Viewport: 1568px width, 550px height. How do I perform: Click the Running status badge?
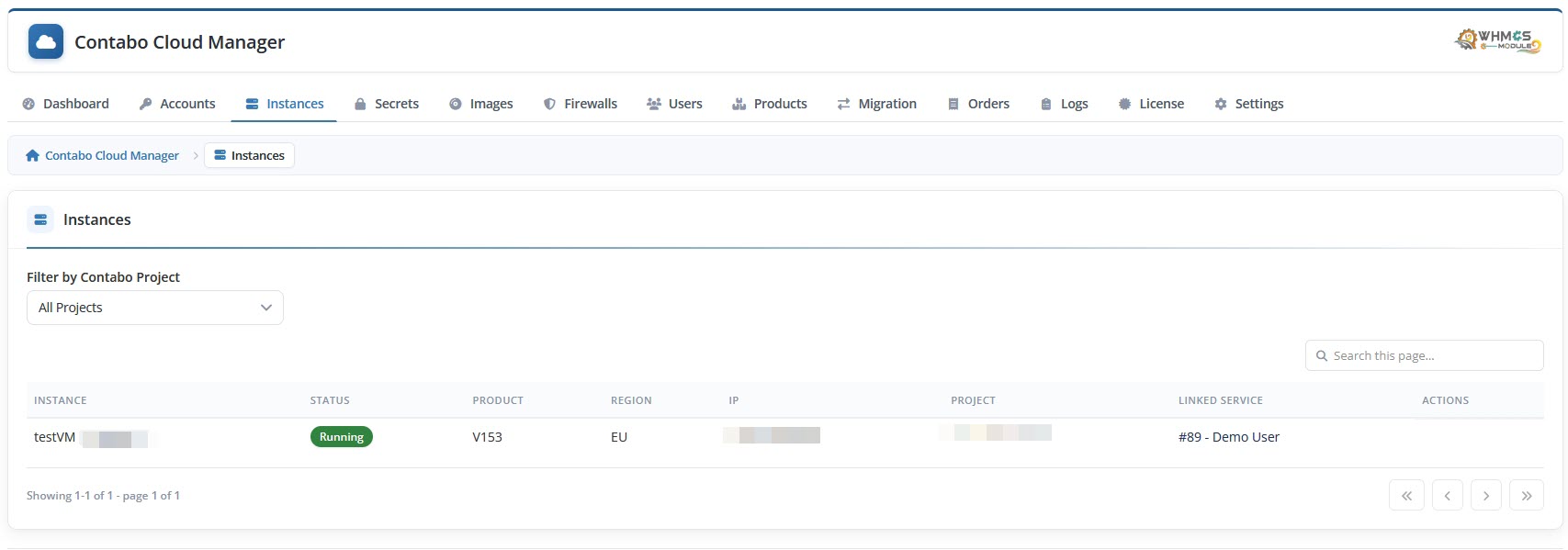(x=342, y=437)
